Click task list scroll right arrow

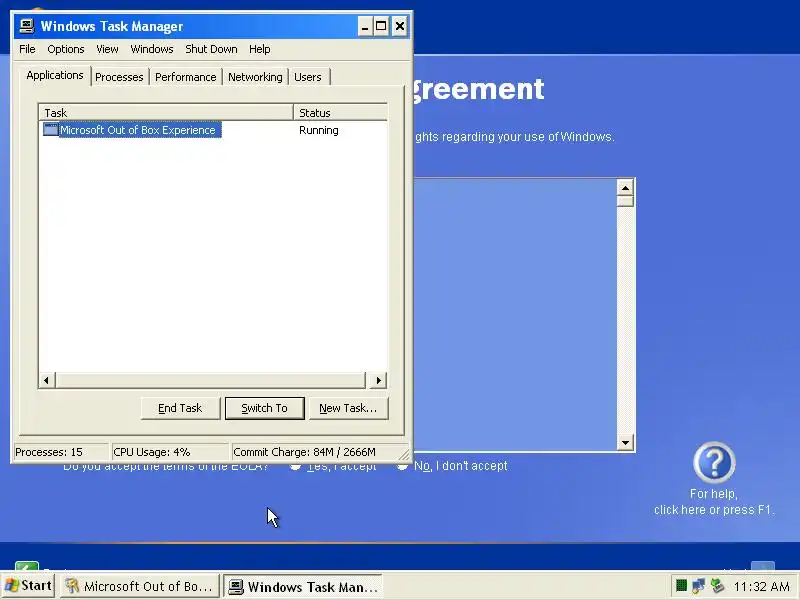[378, 380]
